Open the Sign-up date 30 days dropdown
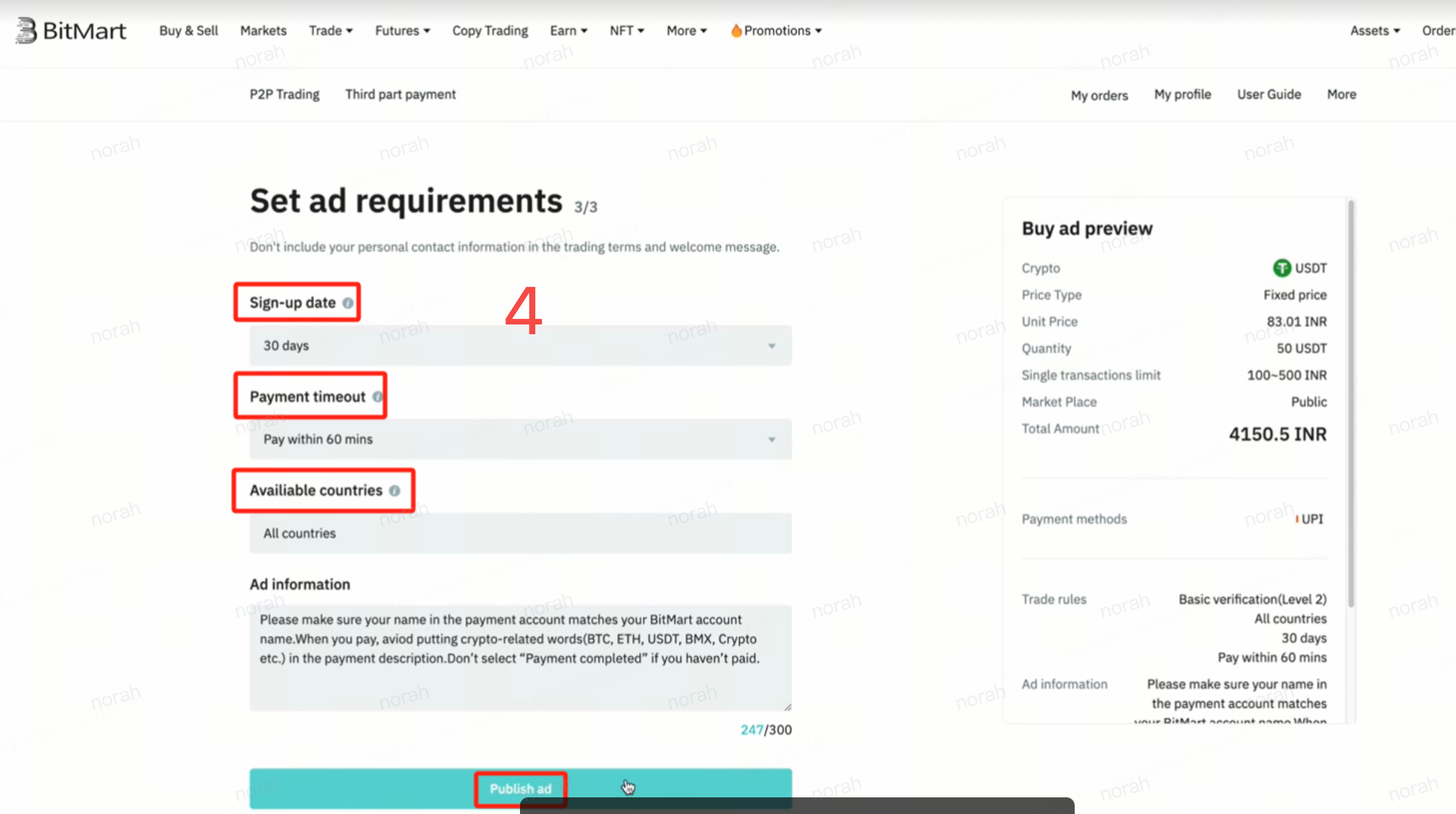 [521, 345]
